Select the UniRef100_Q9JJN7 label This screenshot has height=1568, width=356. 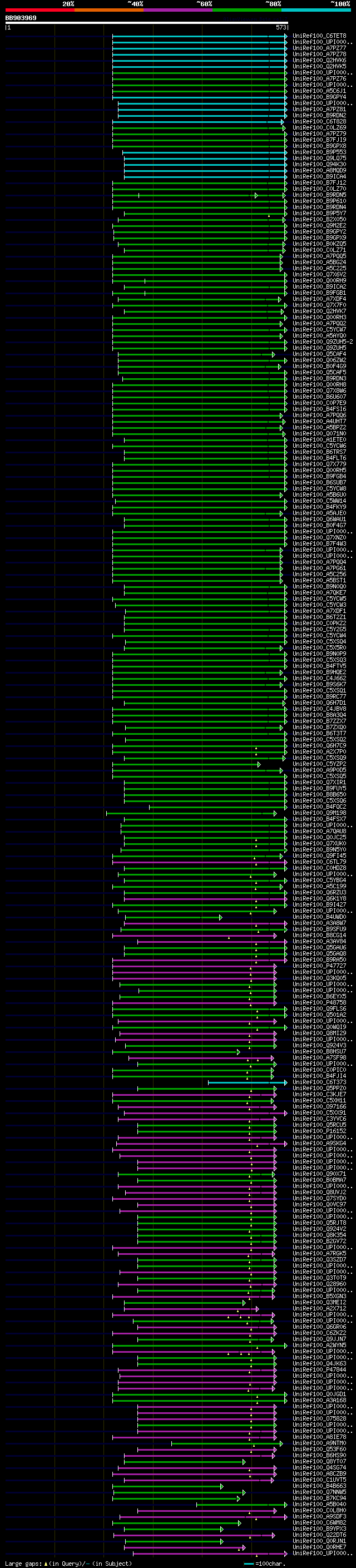[319, 1339]
